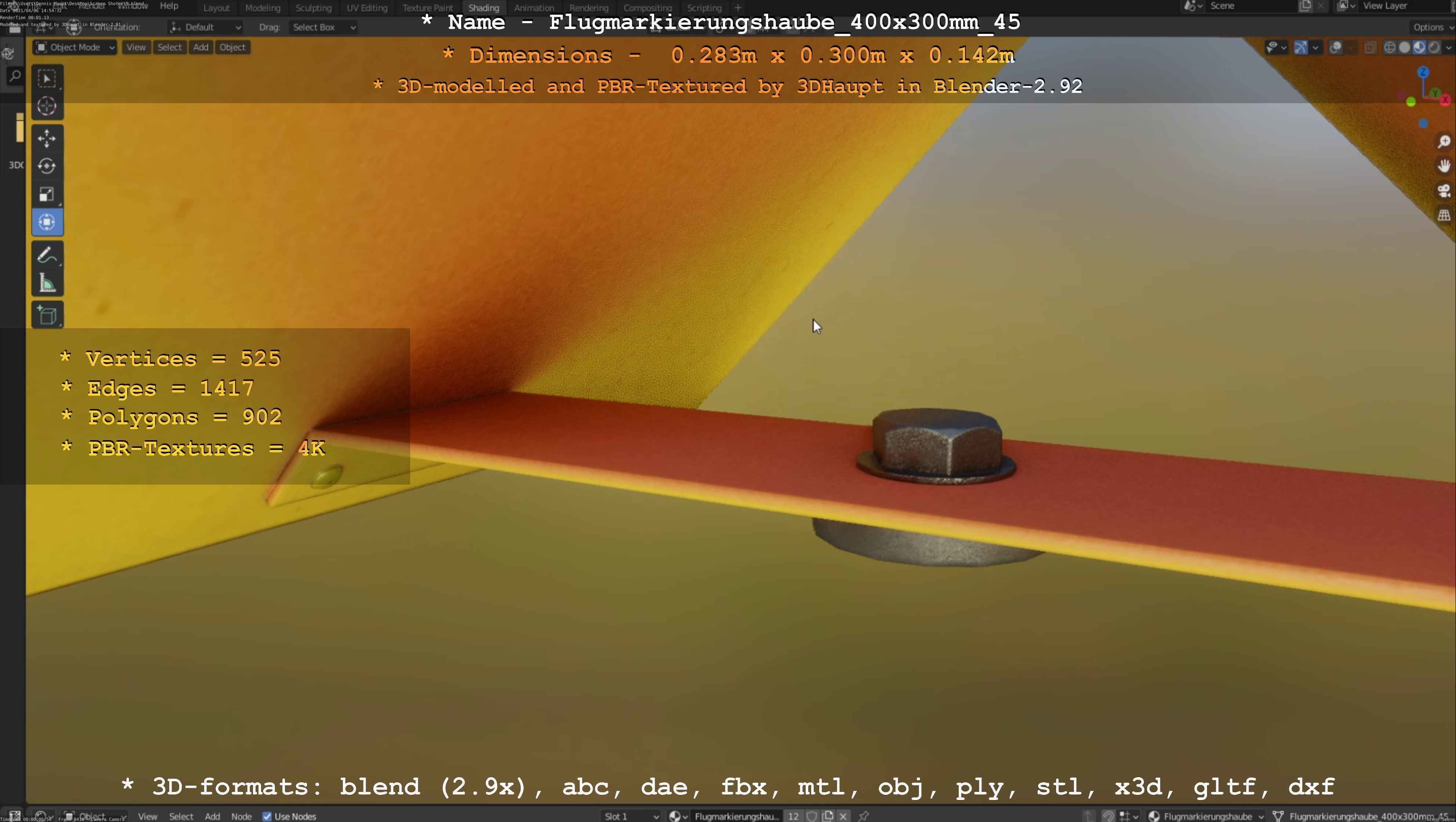This screenshot has width=1456, height=822.
Task: Select the Add Cube tool
Action: pyautogui.click(x=47, y=315)
